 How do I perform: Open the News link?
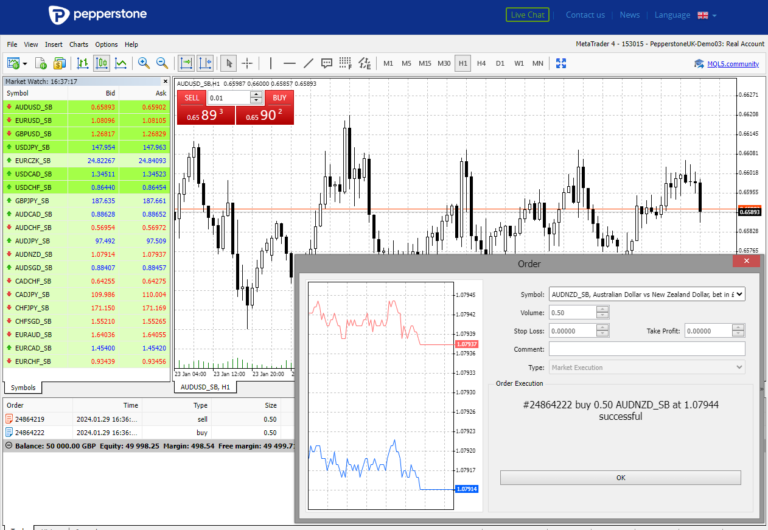[629, 15]
